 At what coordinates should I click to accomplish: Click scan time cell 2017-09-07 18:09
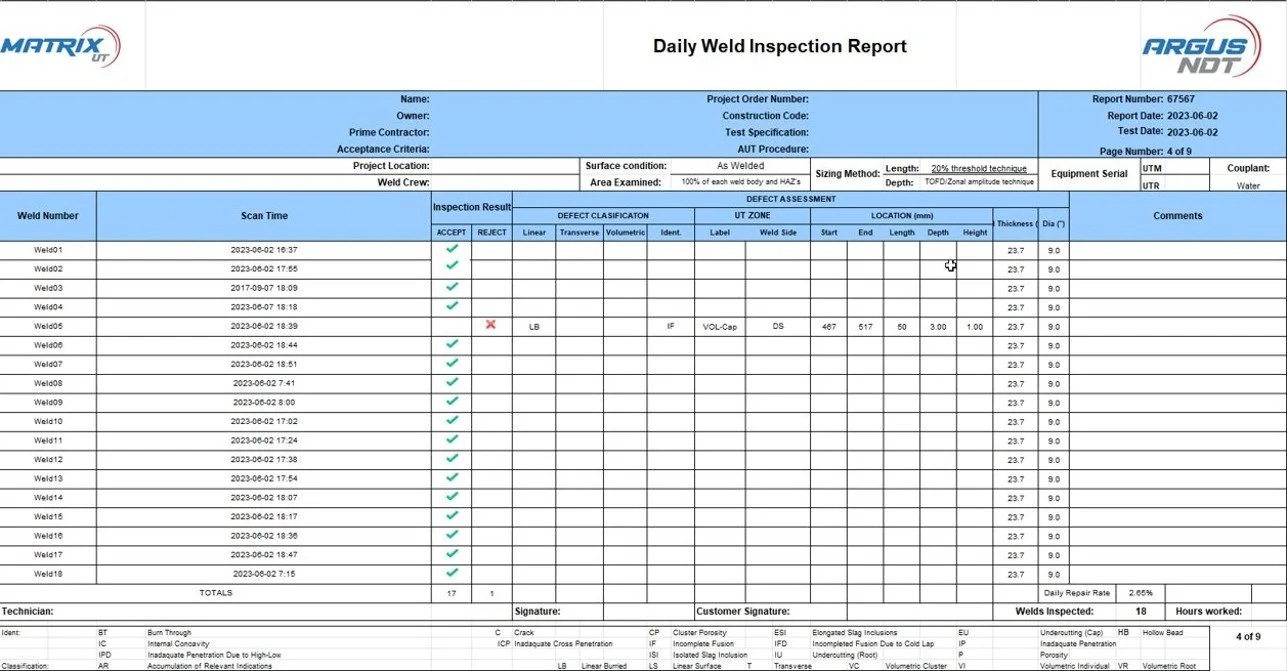click(264, 288)
